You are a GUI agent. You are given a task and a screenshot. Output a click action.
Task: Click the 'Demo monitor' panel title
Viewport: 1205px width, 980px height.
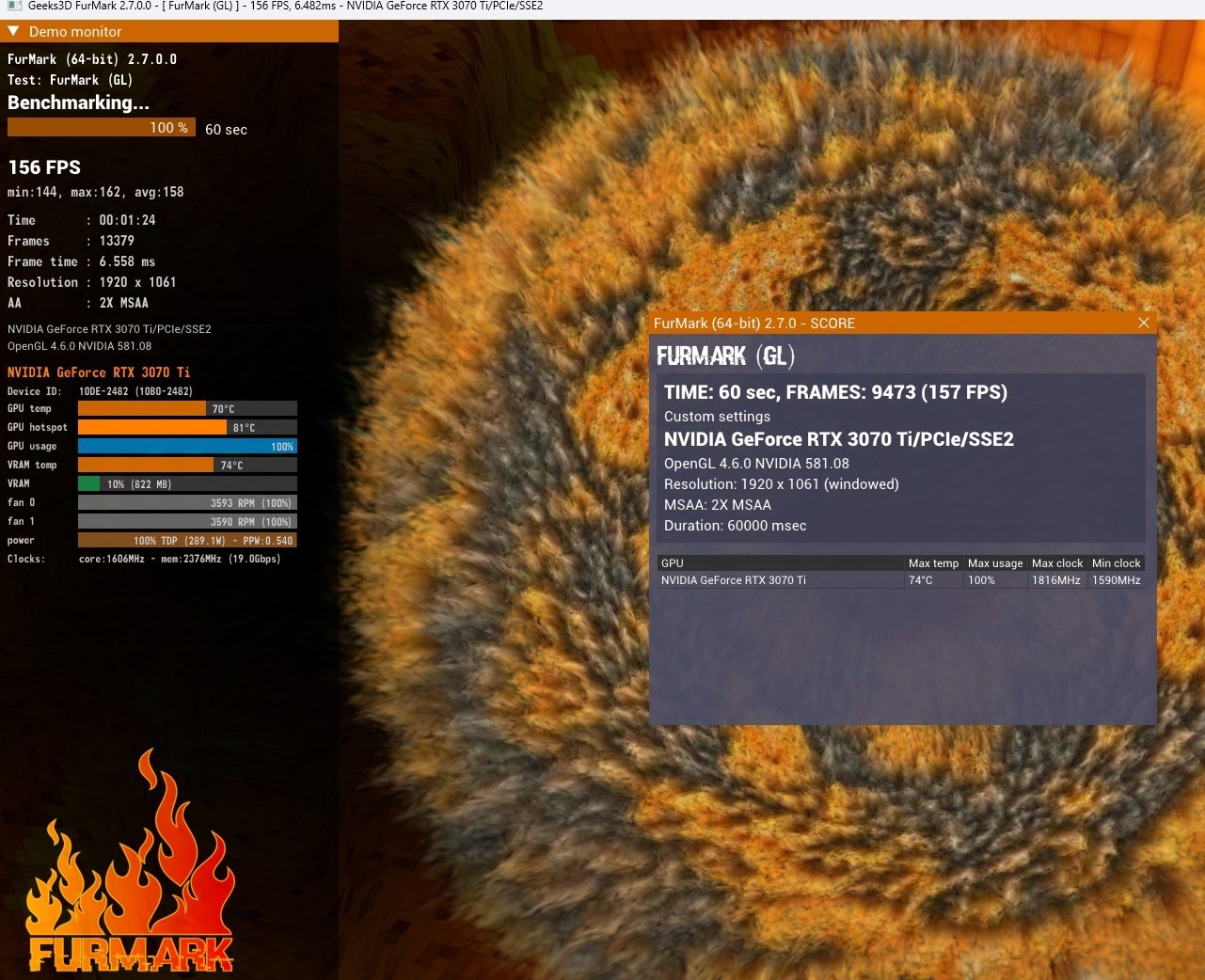pyautogui.click(x=75, y=31)
